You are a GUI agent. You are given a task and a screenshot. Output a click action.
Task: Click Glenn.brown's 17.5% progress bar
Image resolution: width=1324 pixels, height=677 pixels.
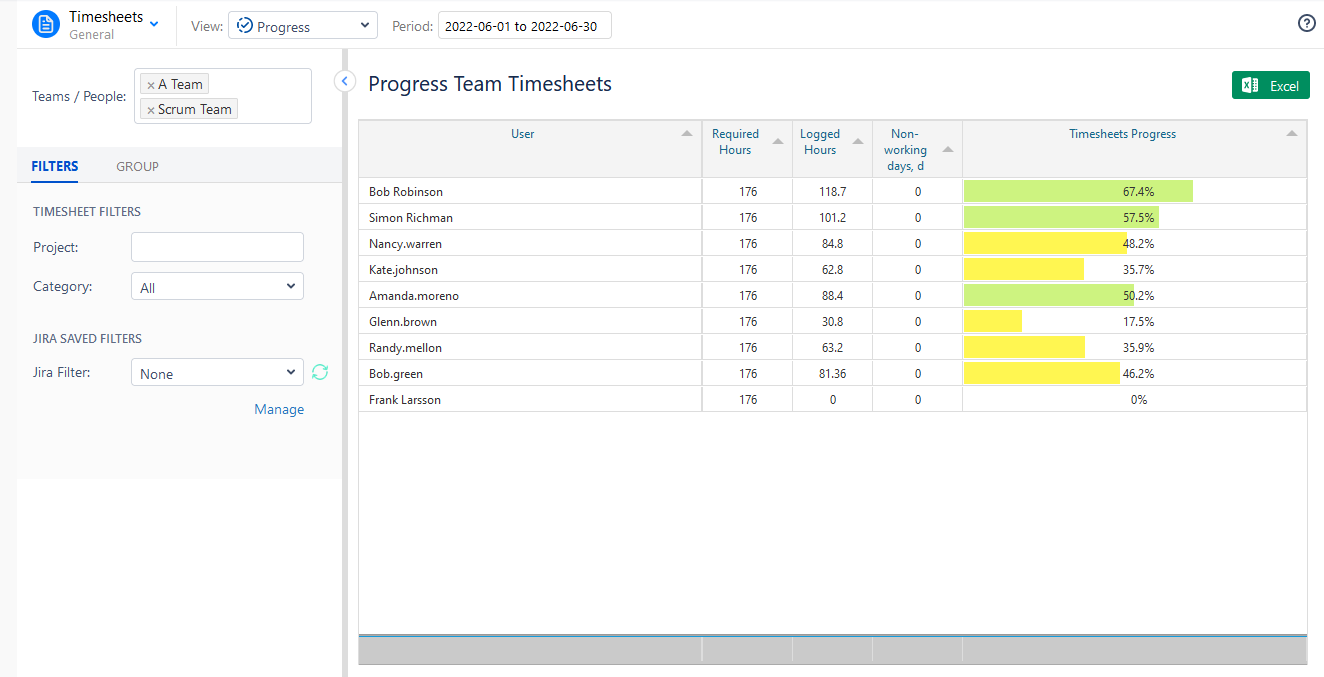pos(993,321)
